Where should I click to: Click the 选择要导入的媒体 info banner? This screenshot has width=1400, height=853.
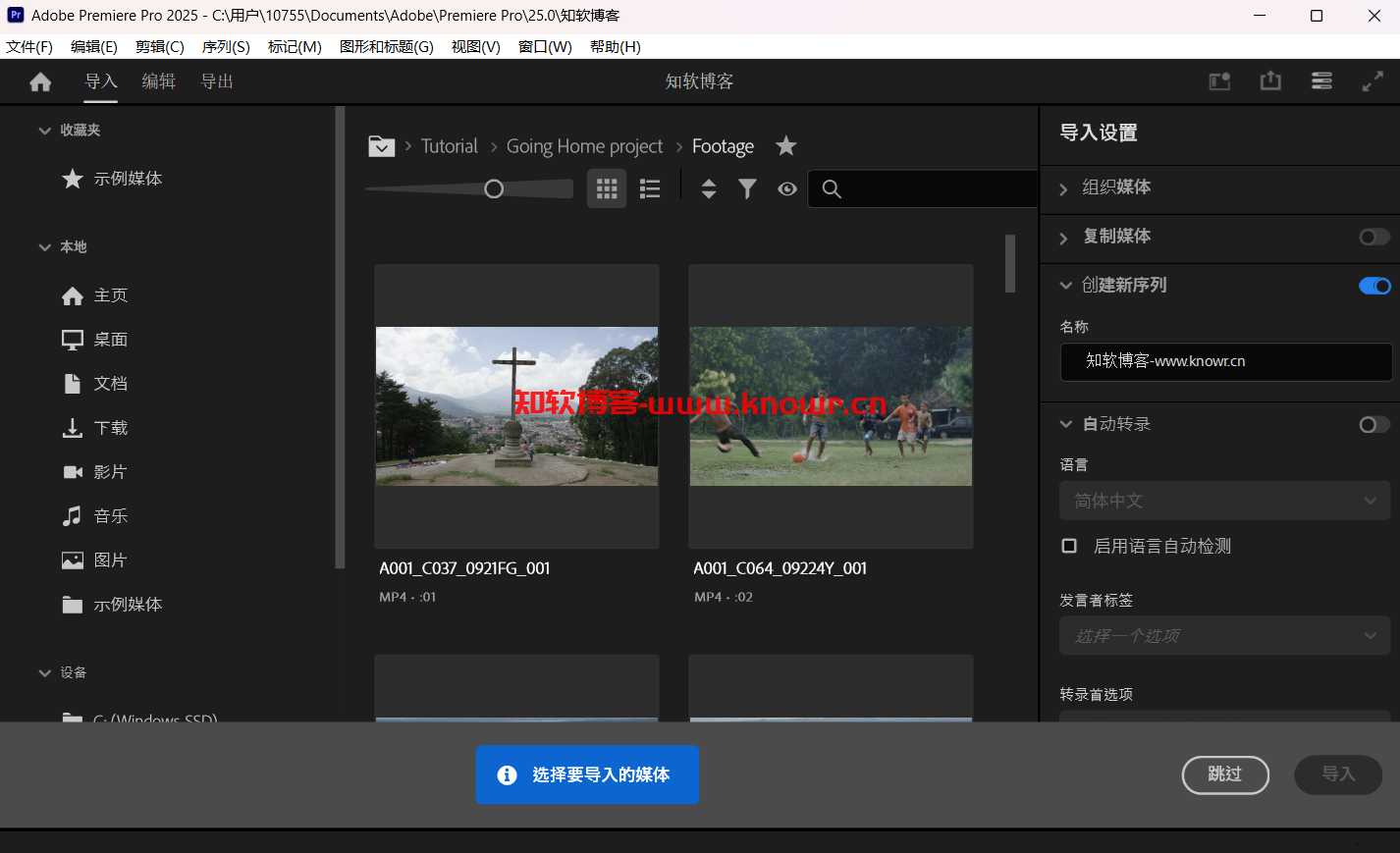point(587,774)
